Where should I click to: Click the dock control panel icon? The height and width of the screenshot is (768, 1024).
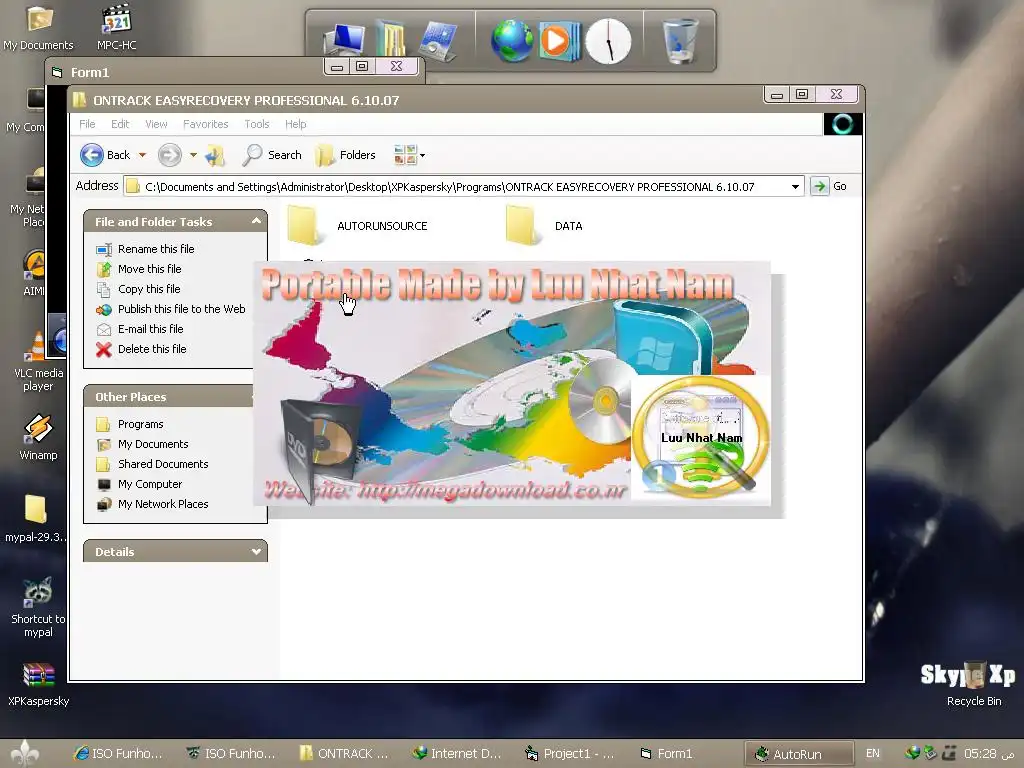436,40
